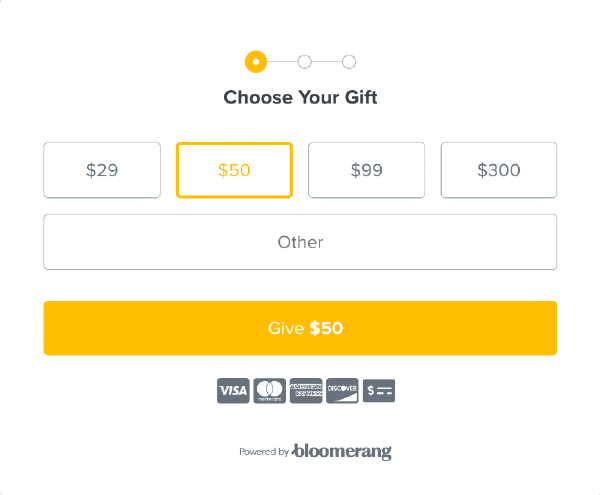Click the "Choose Your Gift" heading
Image resolution: width=600 pixels, height=495 pixels.
[300, 98]
